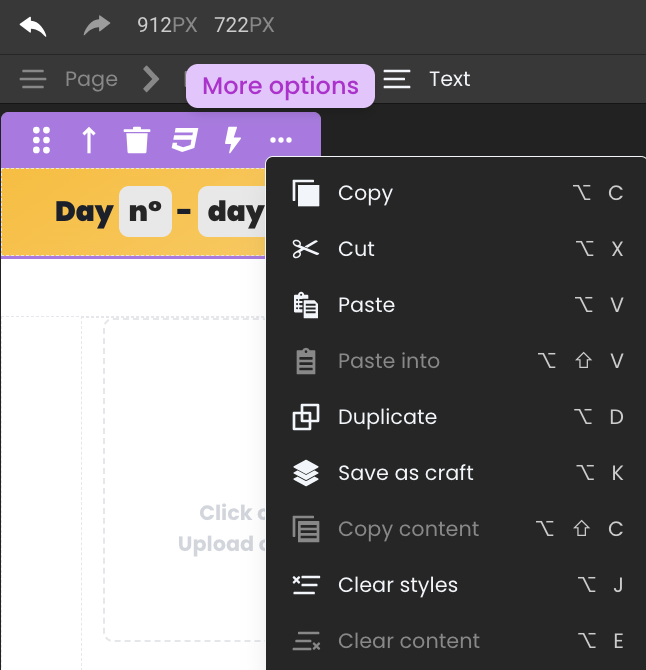Click the undo arrow icon
Screen dimensions: 646x670
[33, 26]
